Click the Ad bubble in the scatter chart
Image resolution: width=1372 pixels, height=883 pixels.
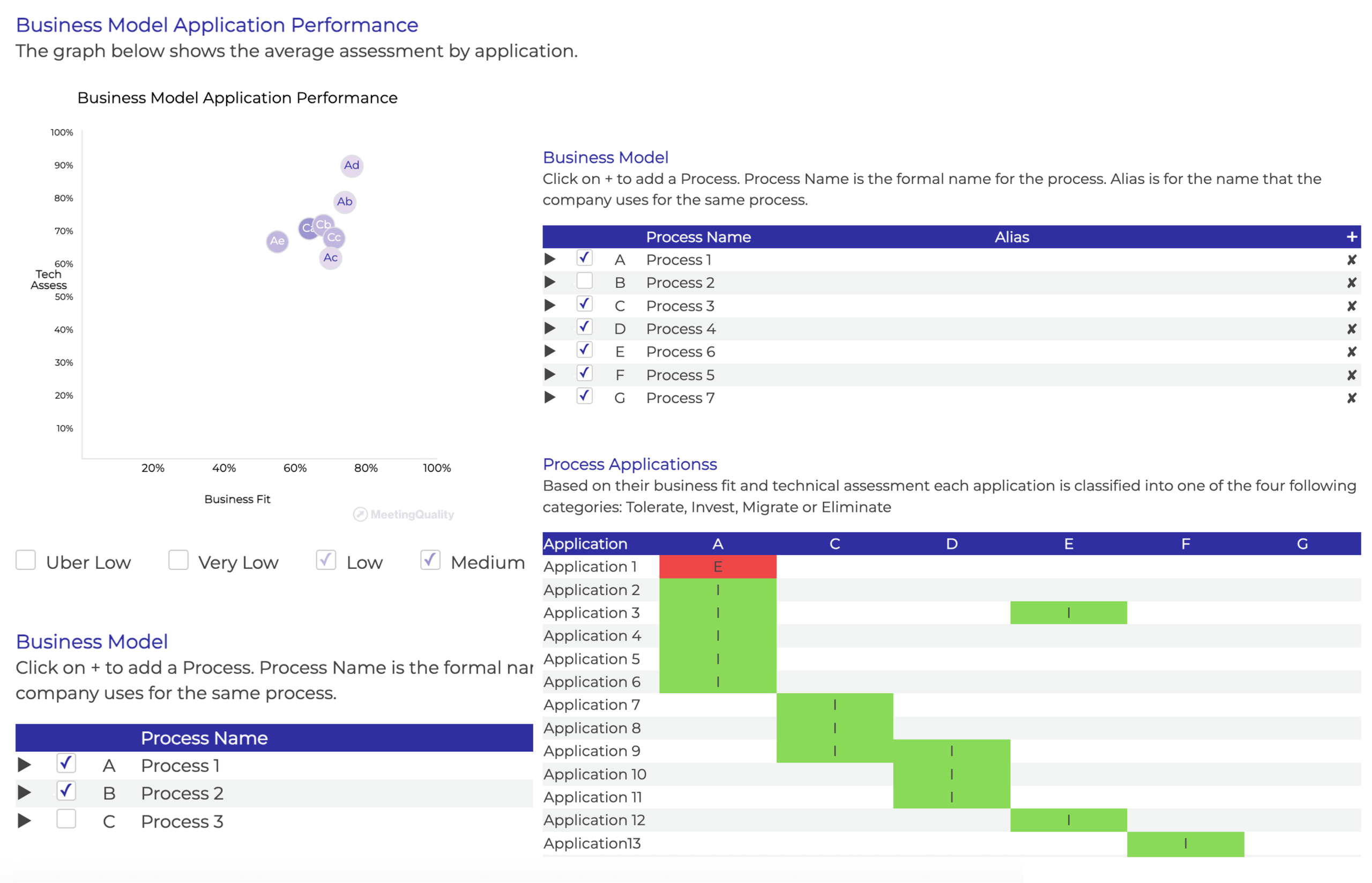[x=352, y=166]
